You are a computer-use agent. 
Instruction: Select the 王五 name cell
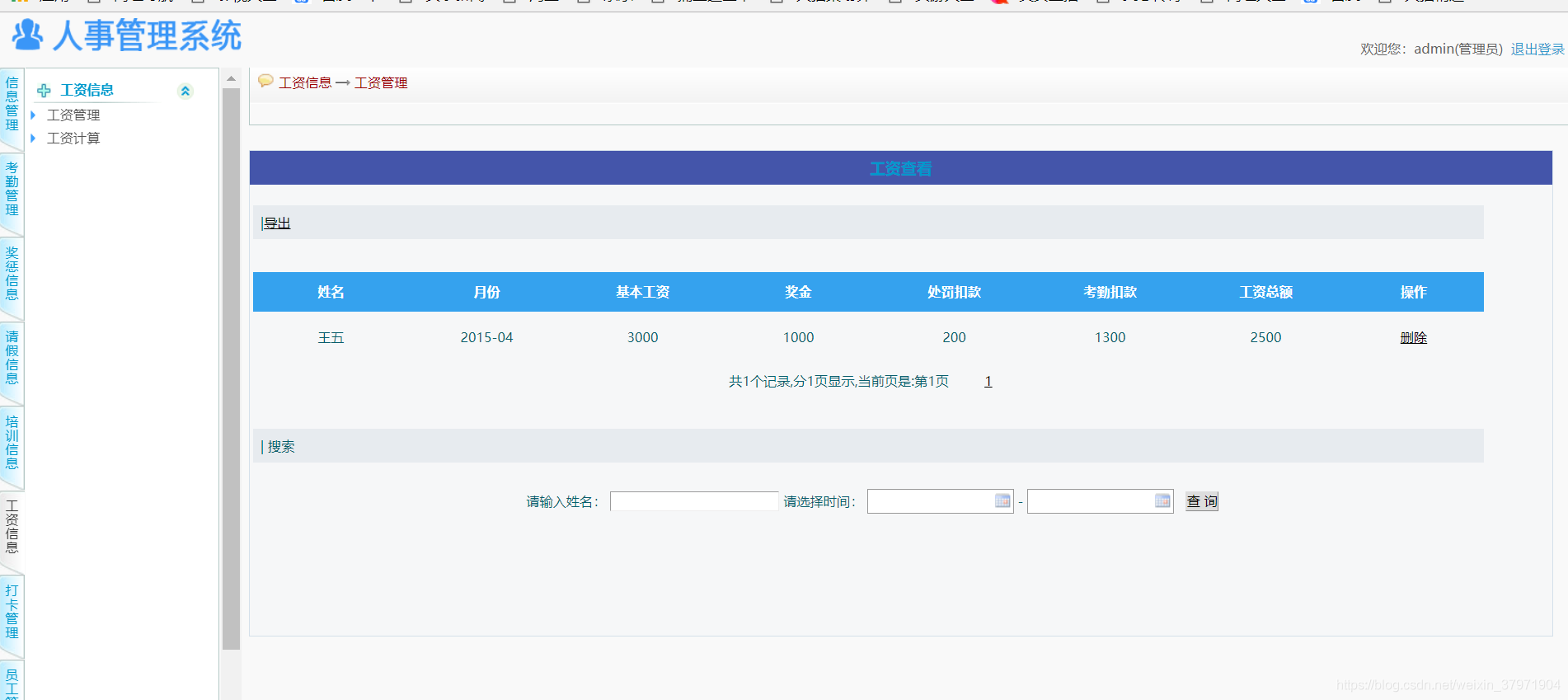click(x=331, y=338)
